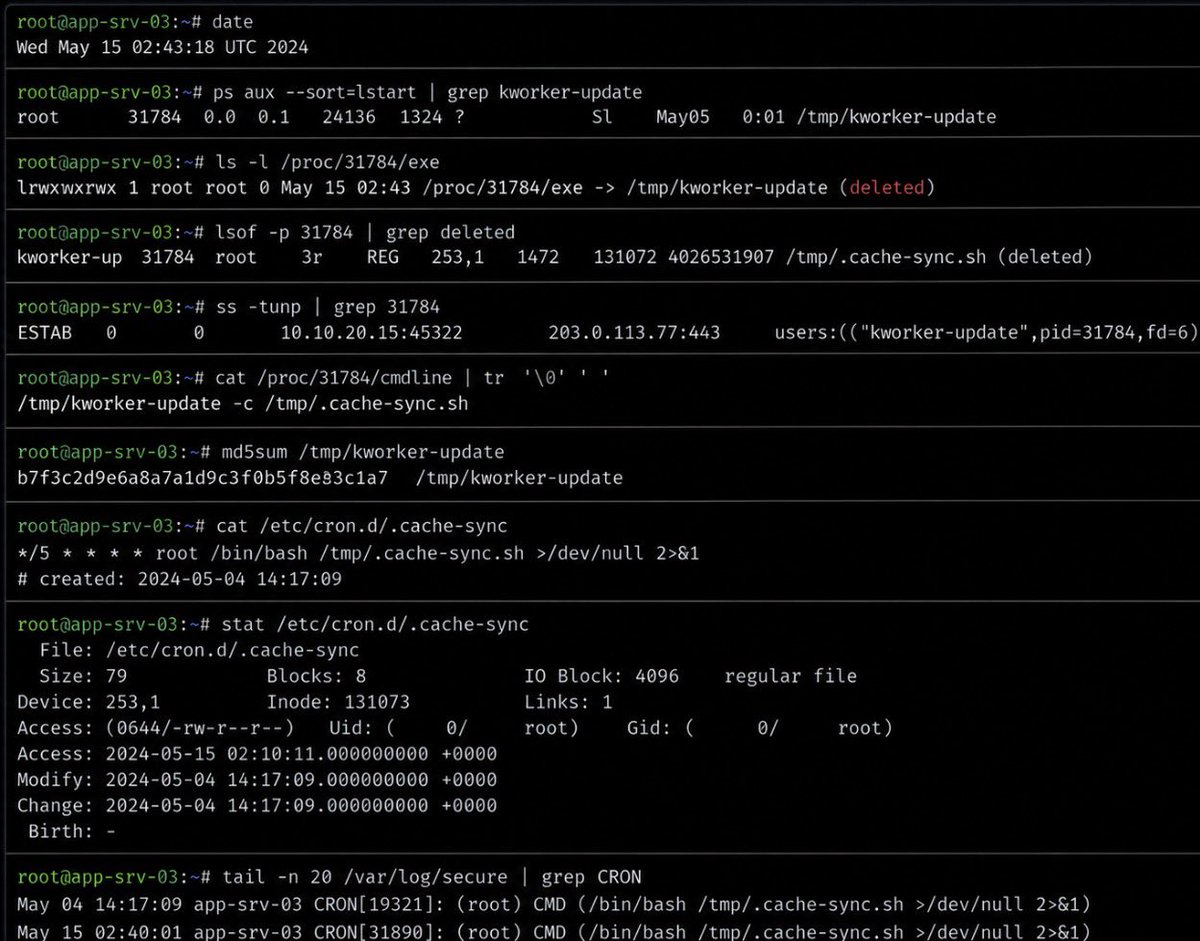Click the date output 'Wed May 15 02:43:18 UTC 2024'
Viewport: 1200px width, 941px height.
(163, 46)
